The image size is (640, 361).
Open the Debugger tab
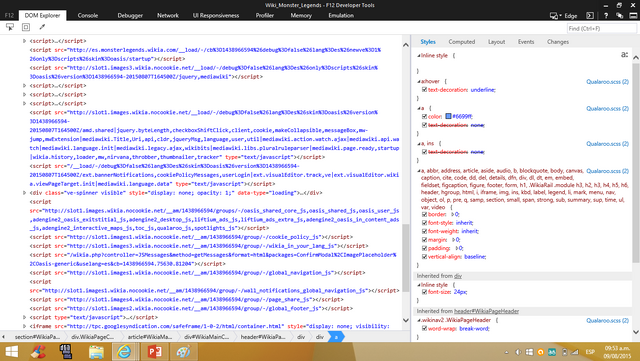pyautogui.click(x=130, y=16)
